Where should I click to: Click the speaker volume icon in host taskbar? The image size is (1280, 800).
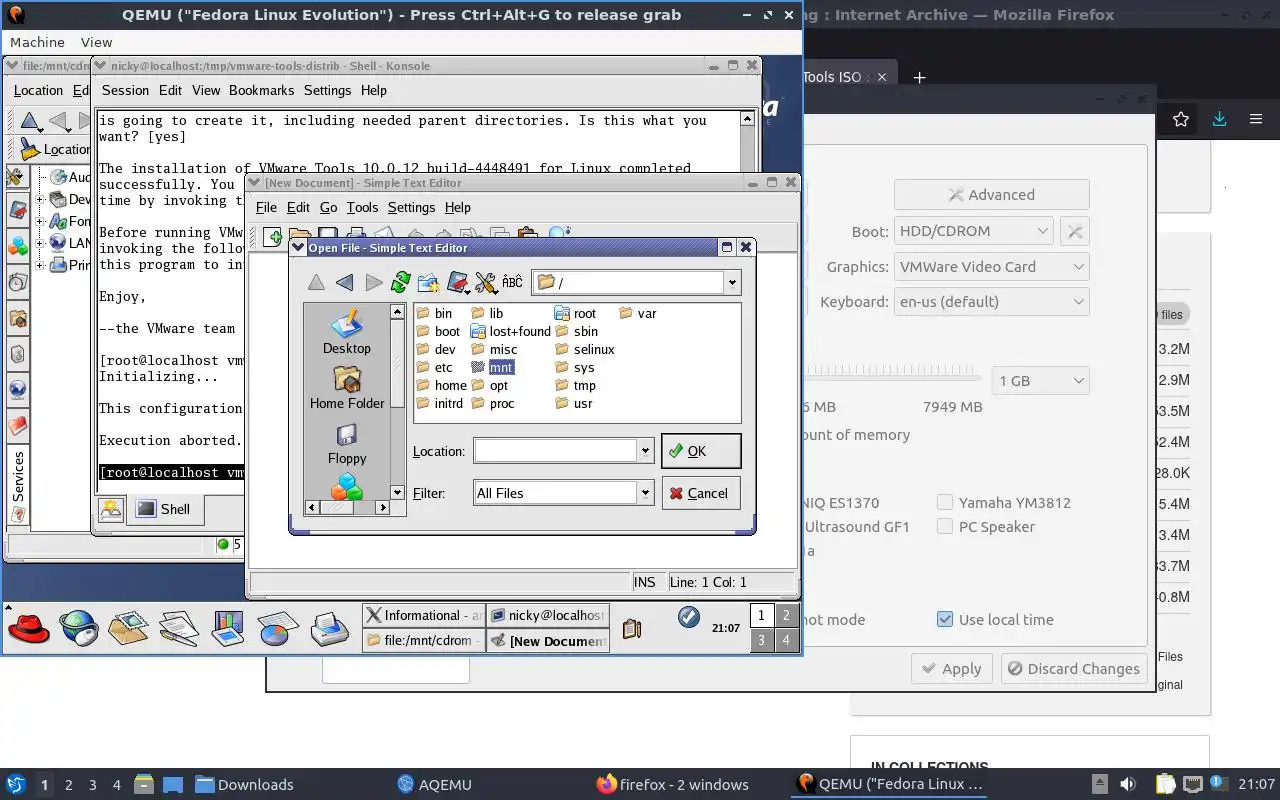click(1128, 784)
